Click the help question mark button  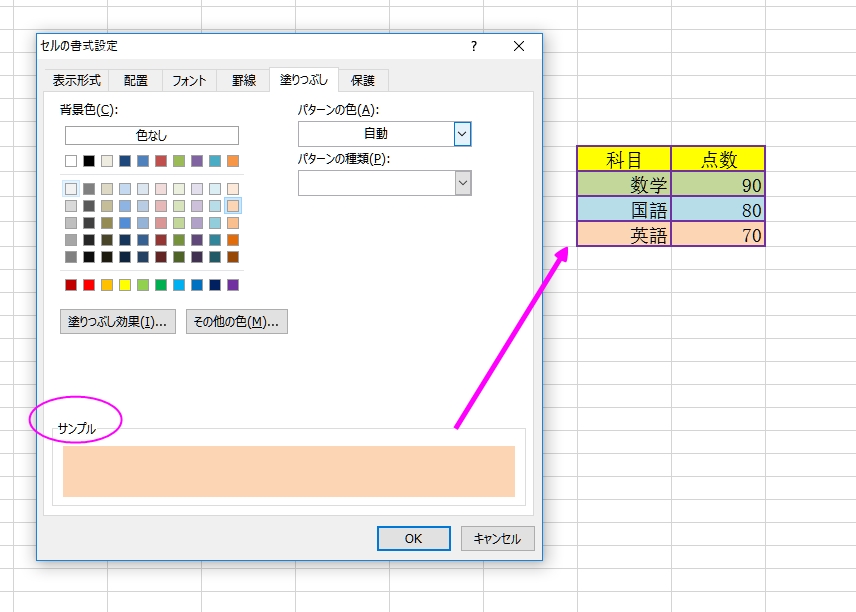pyautogui.click(x=474, y=46)
